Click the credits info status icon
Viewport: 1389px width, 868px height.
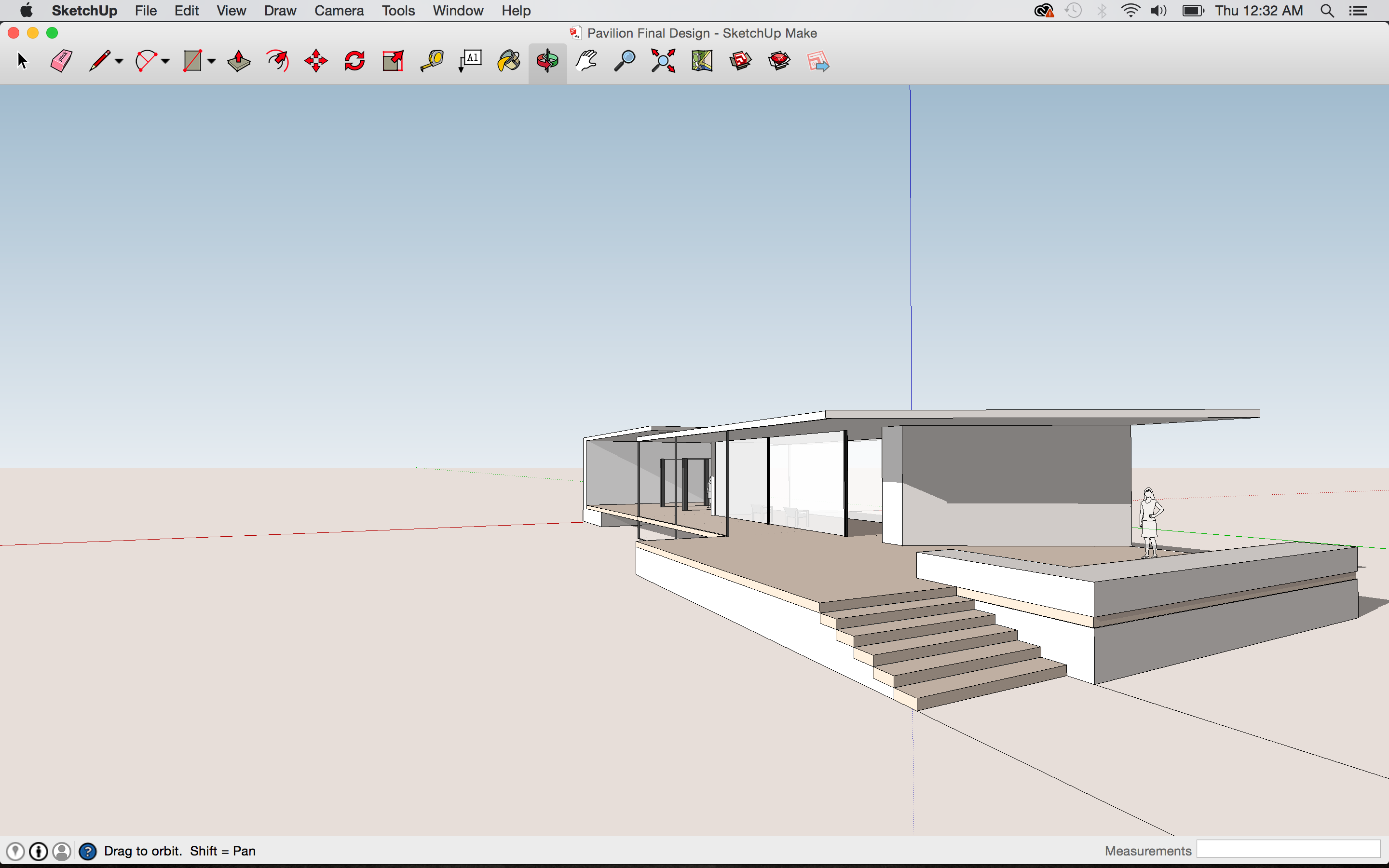pyautogui.click(x=39, y=851)
